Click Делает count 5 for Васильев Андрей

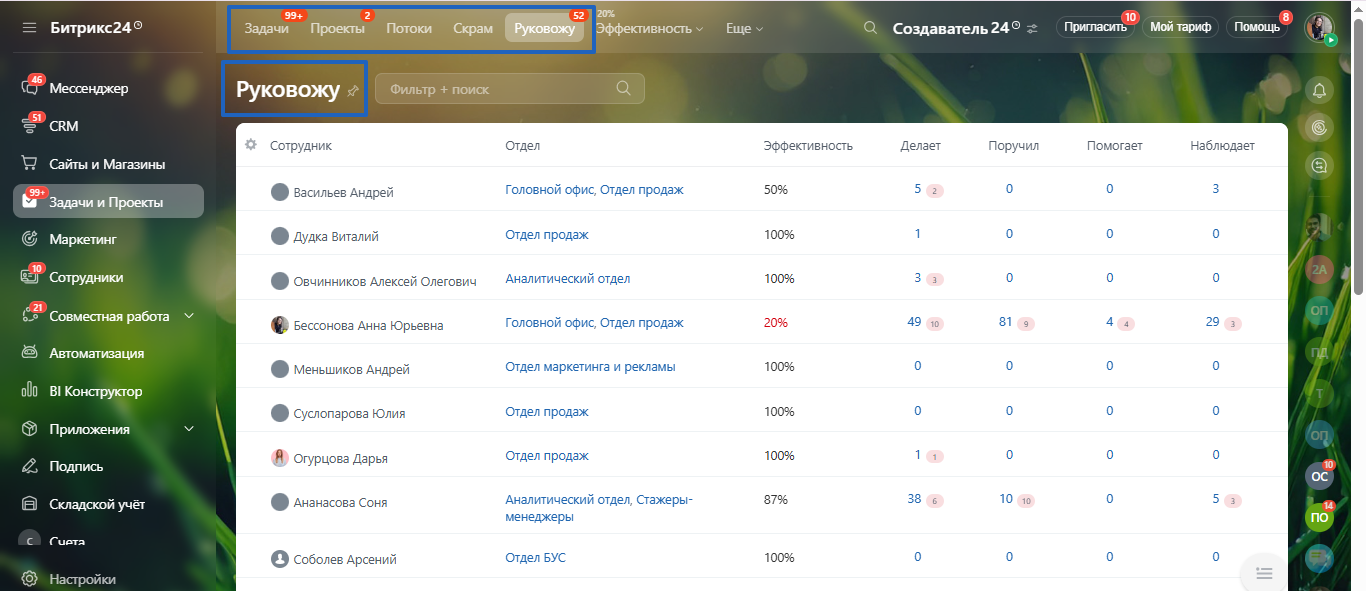point(917,188)
